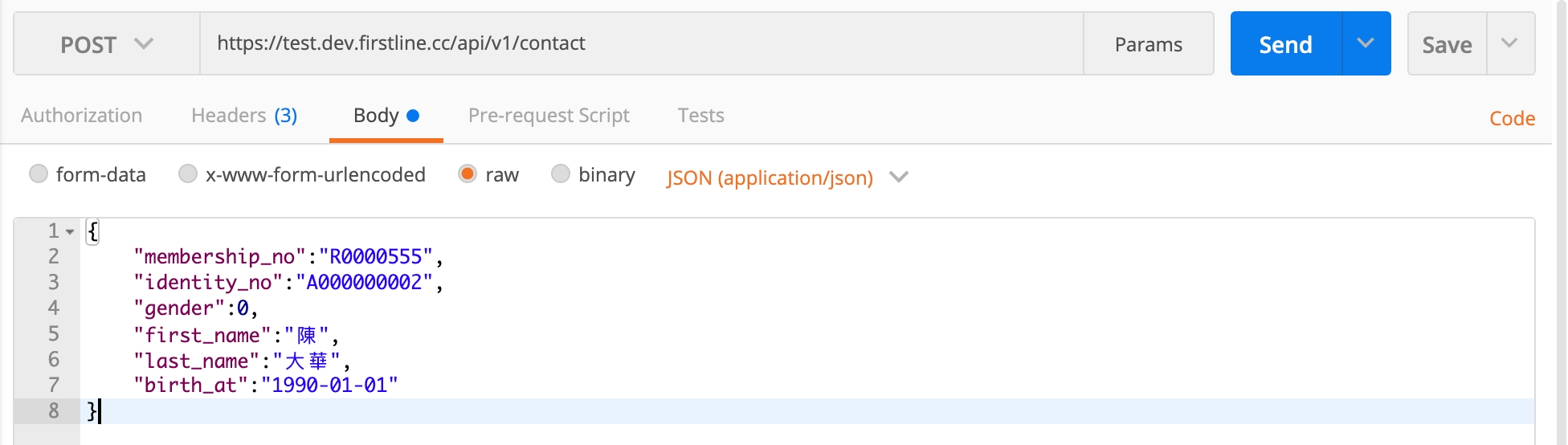
Task: Click the request URL input field
Action: point(641,43)
